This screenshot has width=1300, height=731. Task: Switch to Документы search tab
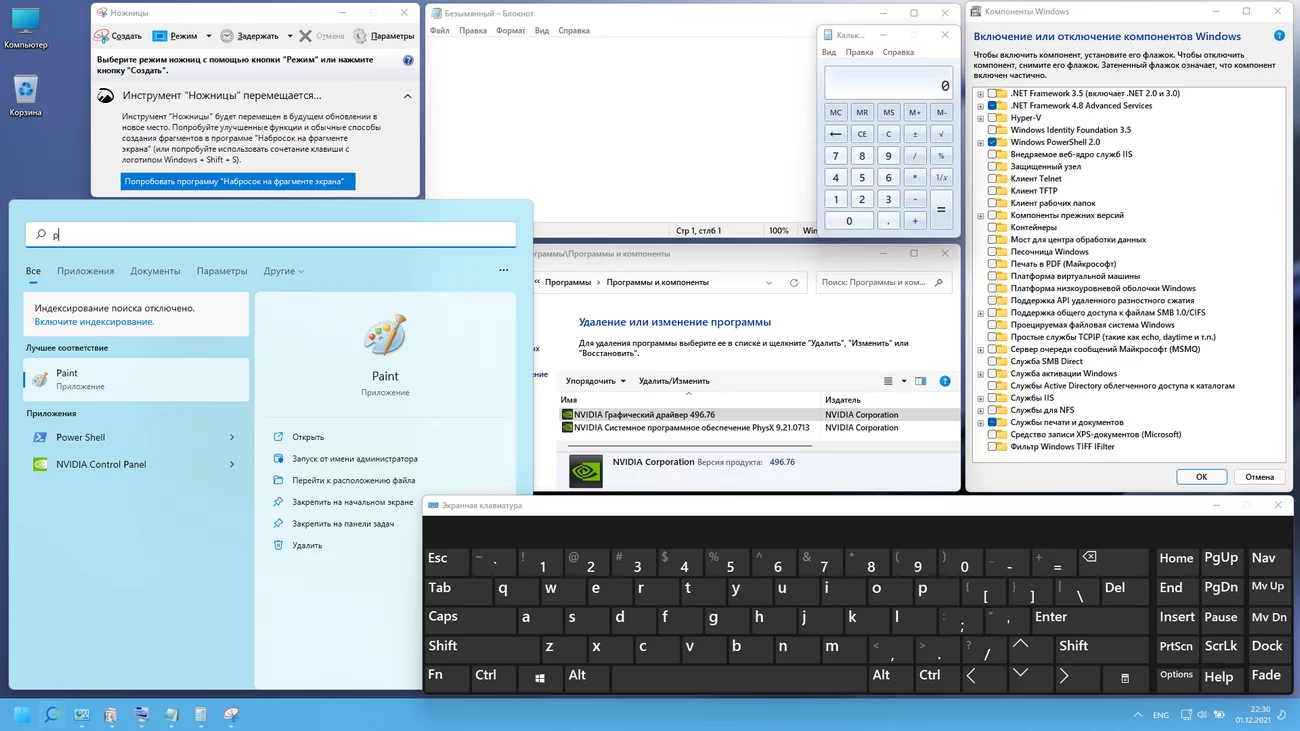pyautogui.click(x=155, y=271)
